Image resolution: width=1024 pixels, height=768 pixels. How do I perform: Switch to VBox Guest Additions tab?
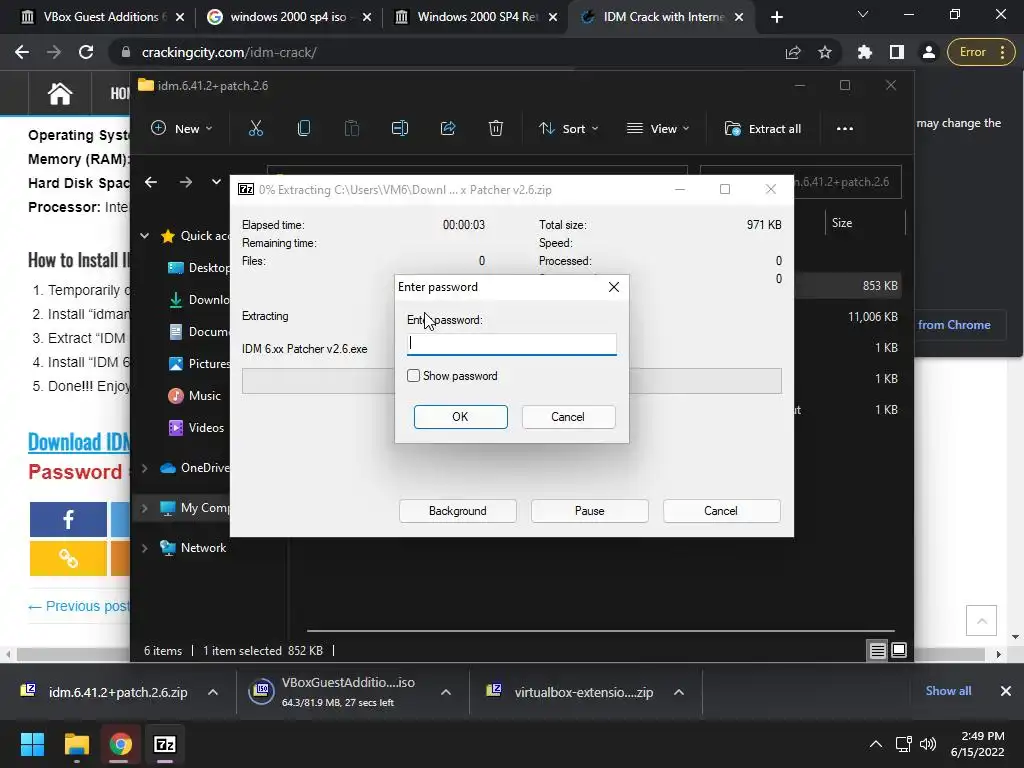click(x=102, y=17)
